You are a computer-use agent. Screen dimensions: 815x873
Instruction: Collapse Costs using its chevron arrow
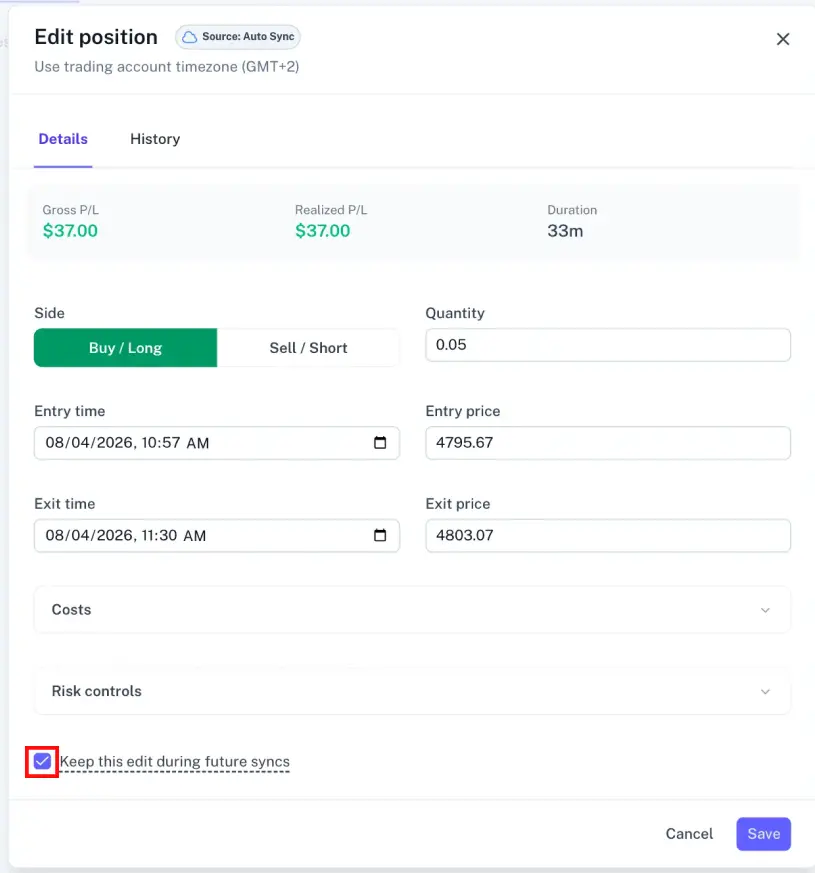pyautogui.click(x=765, y=609)
